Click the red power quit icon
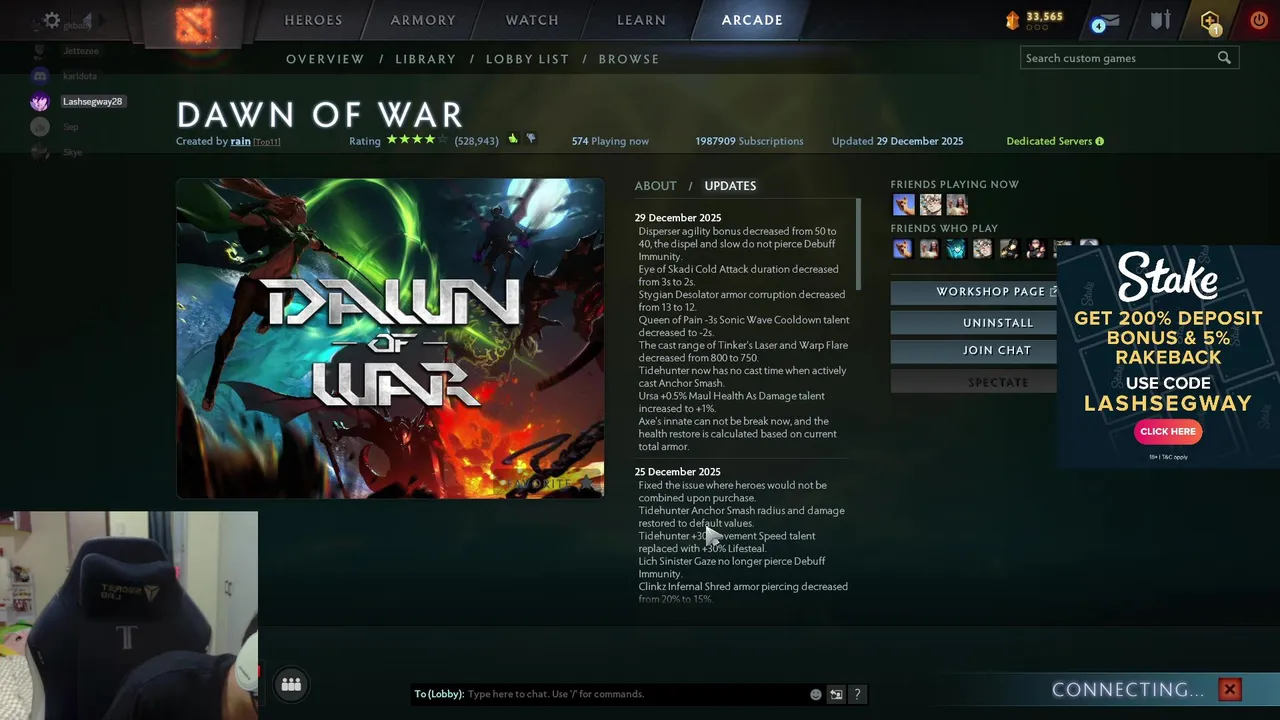This screenshot has width=1280, height=720. pos(1259,20)
